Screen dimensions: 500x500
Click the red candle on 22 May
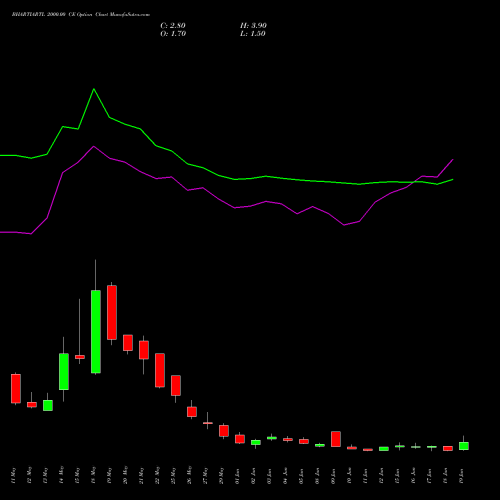pyautogui.click(x=160, y=370)
